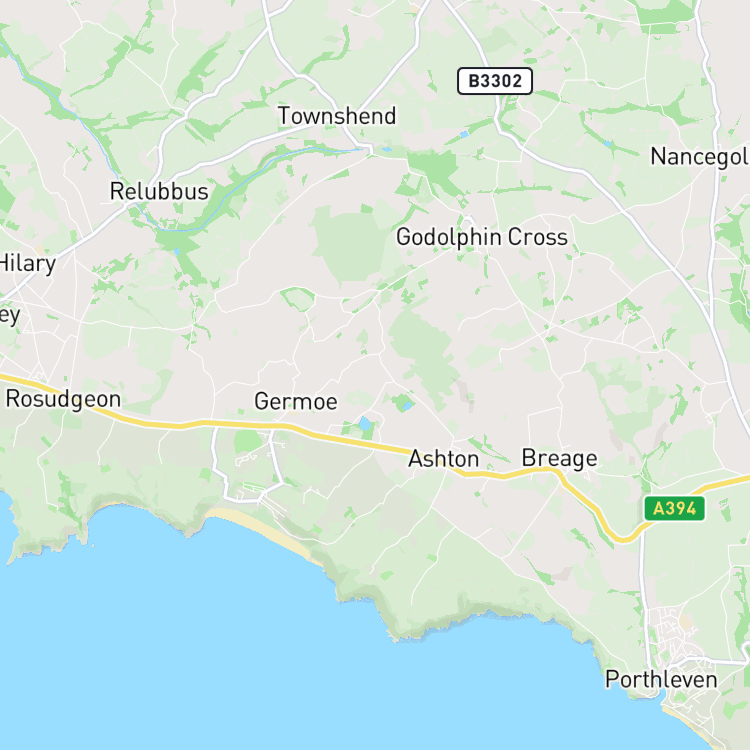Select the Germoe place name
The height and width of the screenshot is (750, 750).
(296, 401)
